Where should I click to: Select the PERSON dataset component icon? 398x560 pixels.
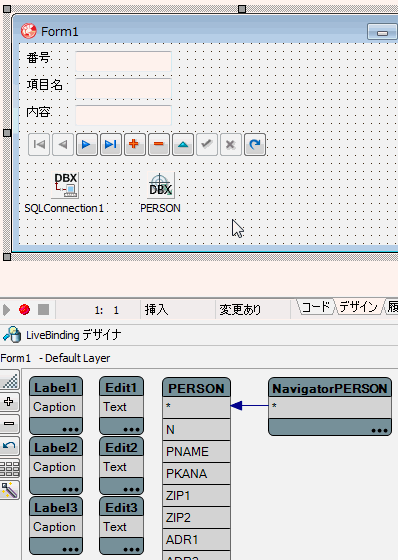click(x=161, y=185)
